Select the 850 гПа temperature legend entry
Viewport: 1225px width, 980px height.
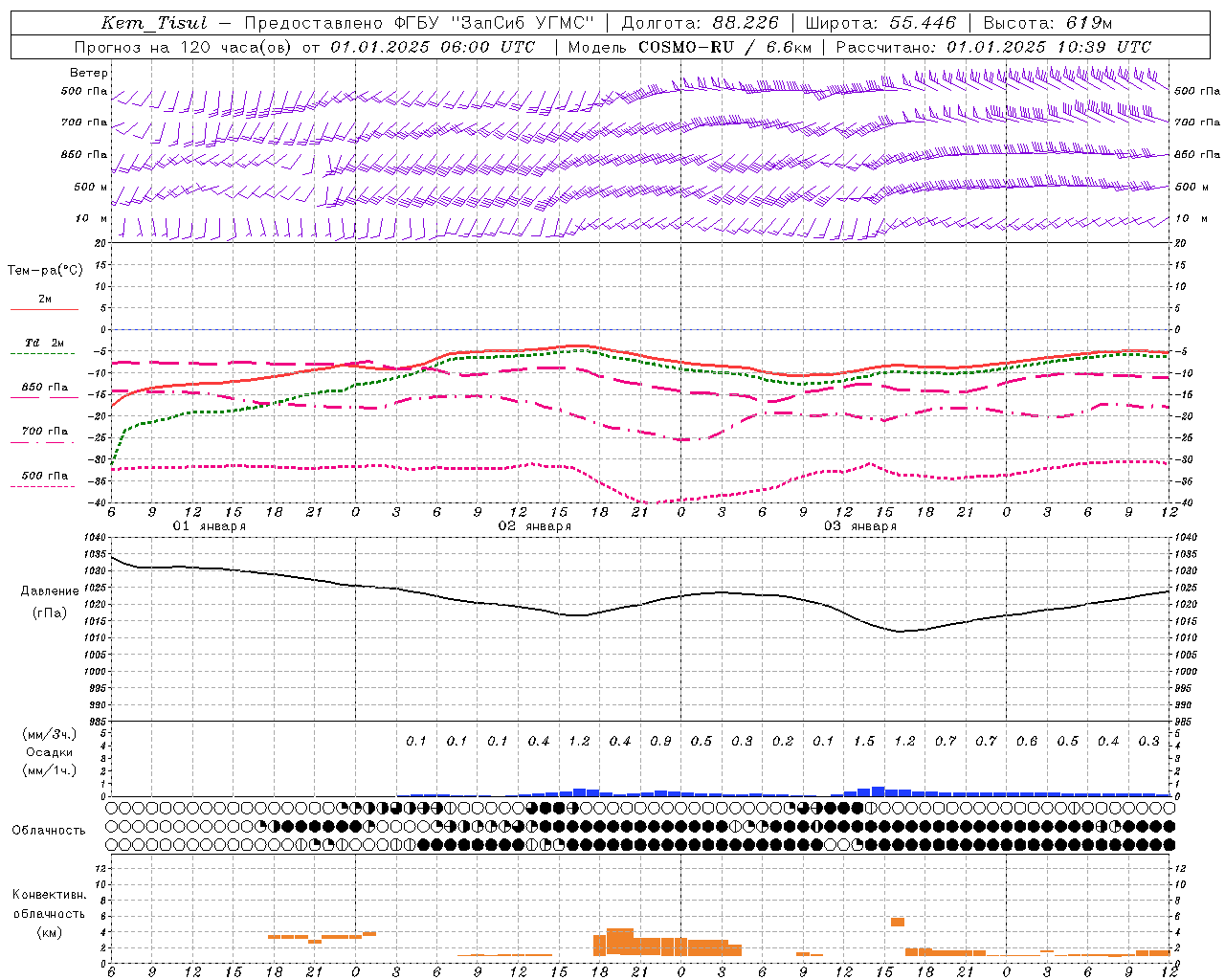pyautogui.click(x=45, y=388)
